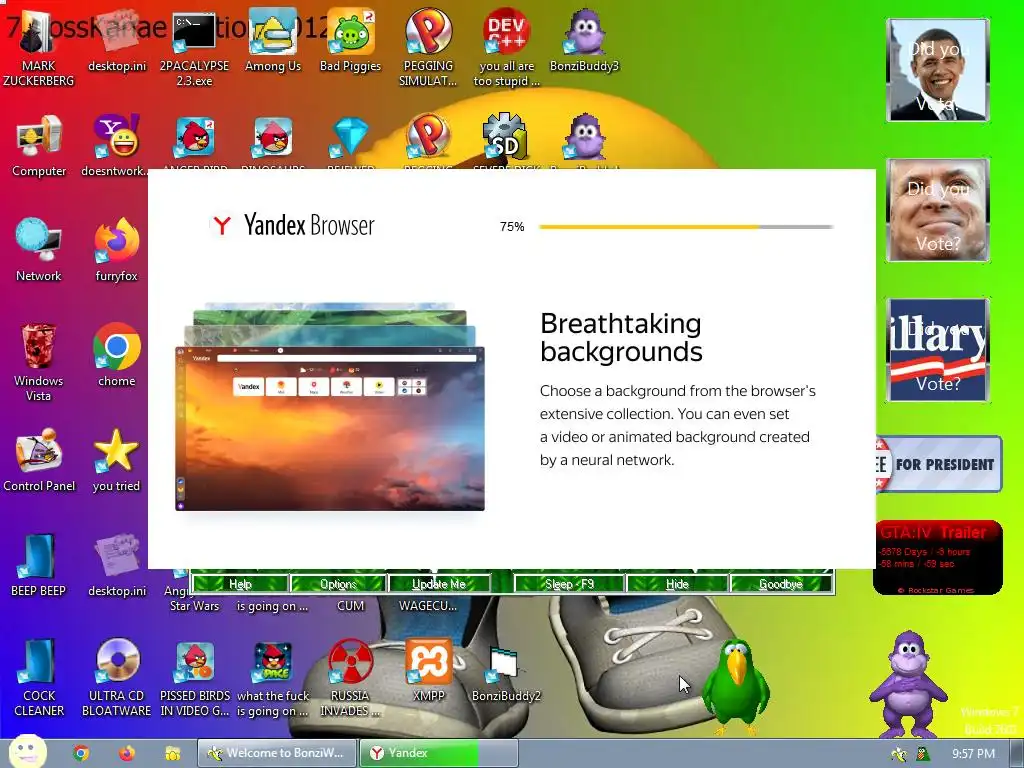
Task: Click Goodbye in the Bonzi menu bar
Action: pos(781,584)
